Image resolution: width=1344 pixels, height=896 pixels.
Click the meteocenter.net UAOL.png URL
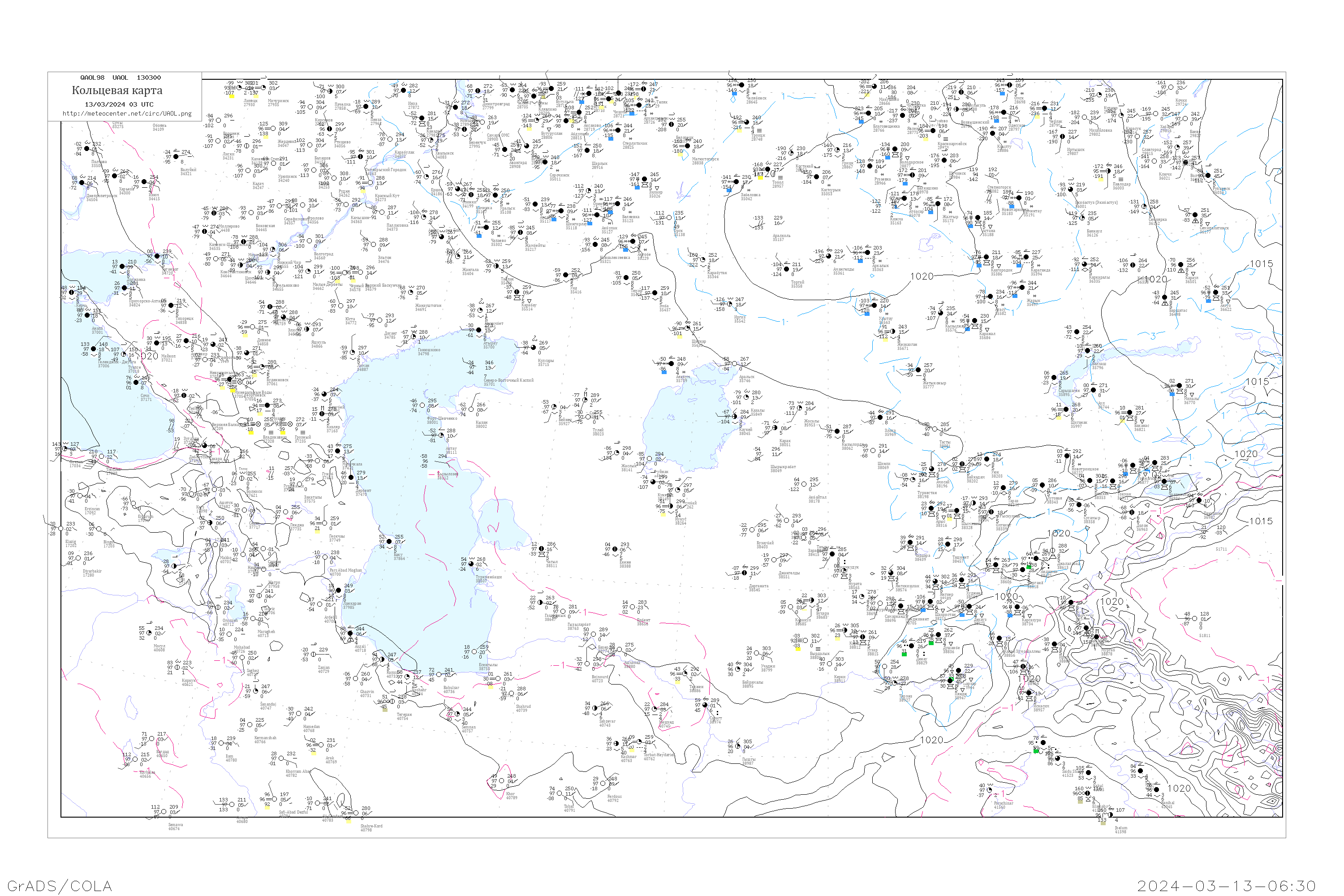click(x=127, y=114)
